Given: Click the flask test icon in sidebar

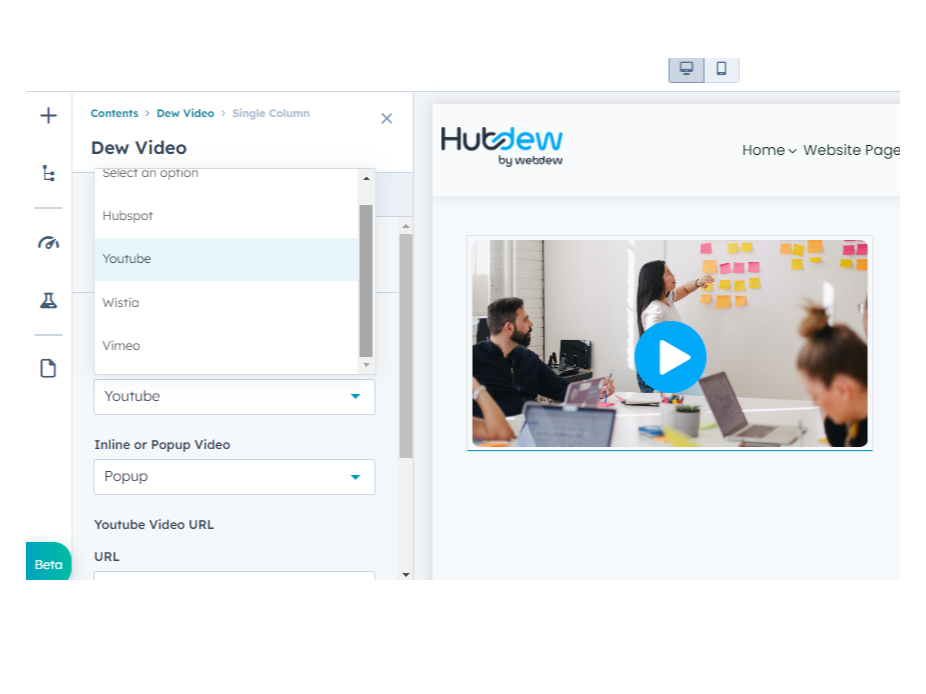Looking at the screenshot, I should point(48,300).
